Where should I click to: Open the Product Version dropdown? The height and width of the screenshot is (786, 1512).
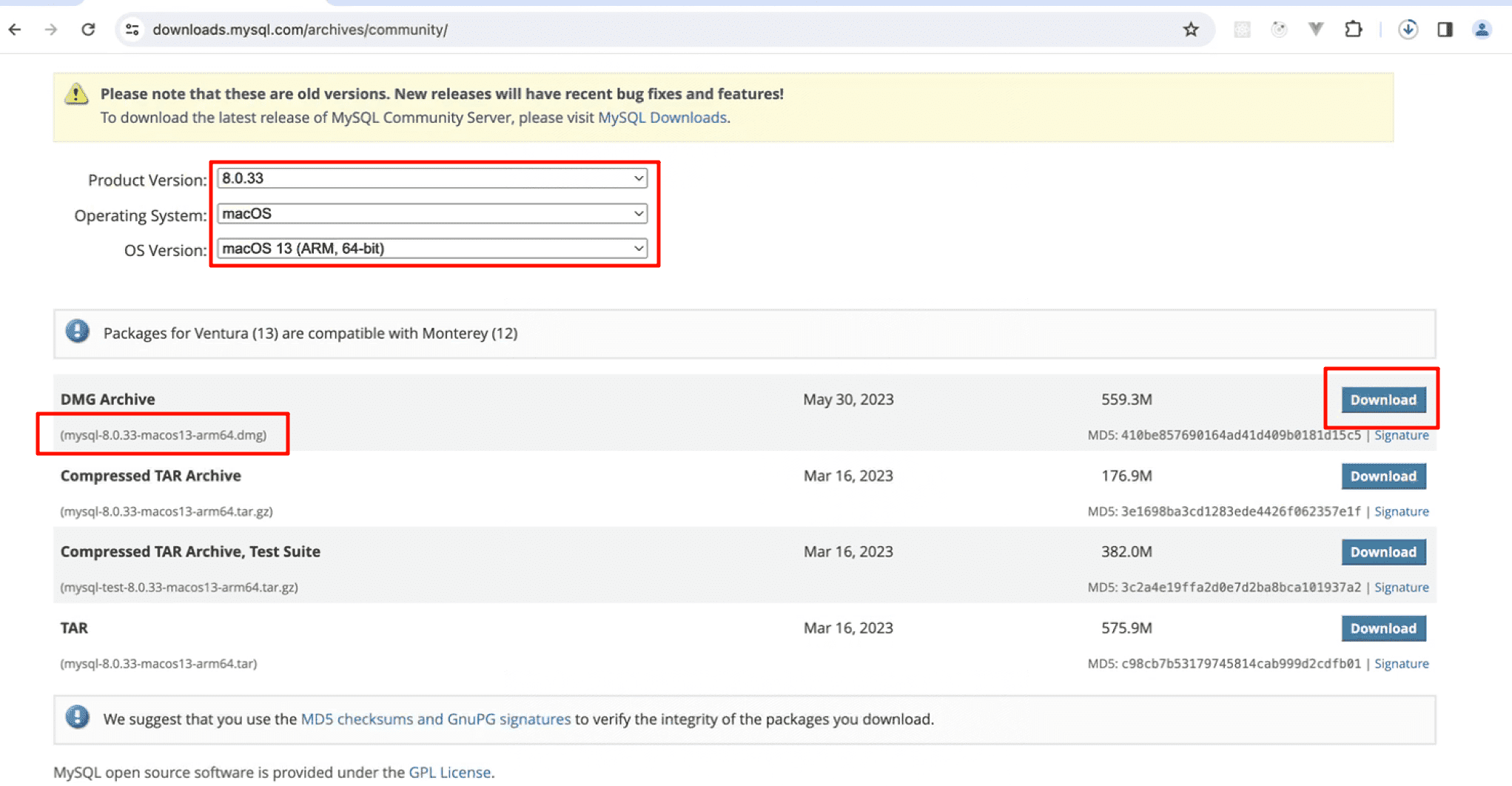[x=432, y=178]
